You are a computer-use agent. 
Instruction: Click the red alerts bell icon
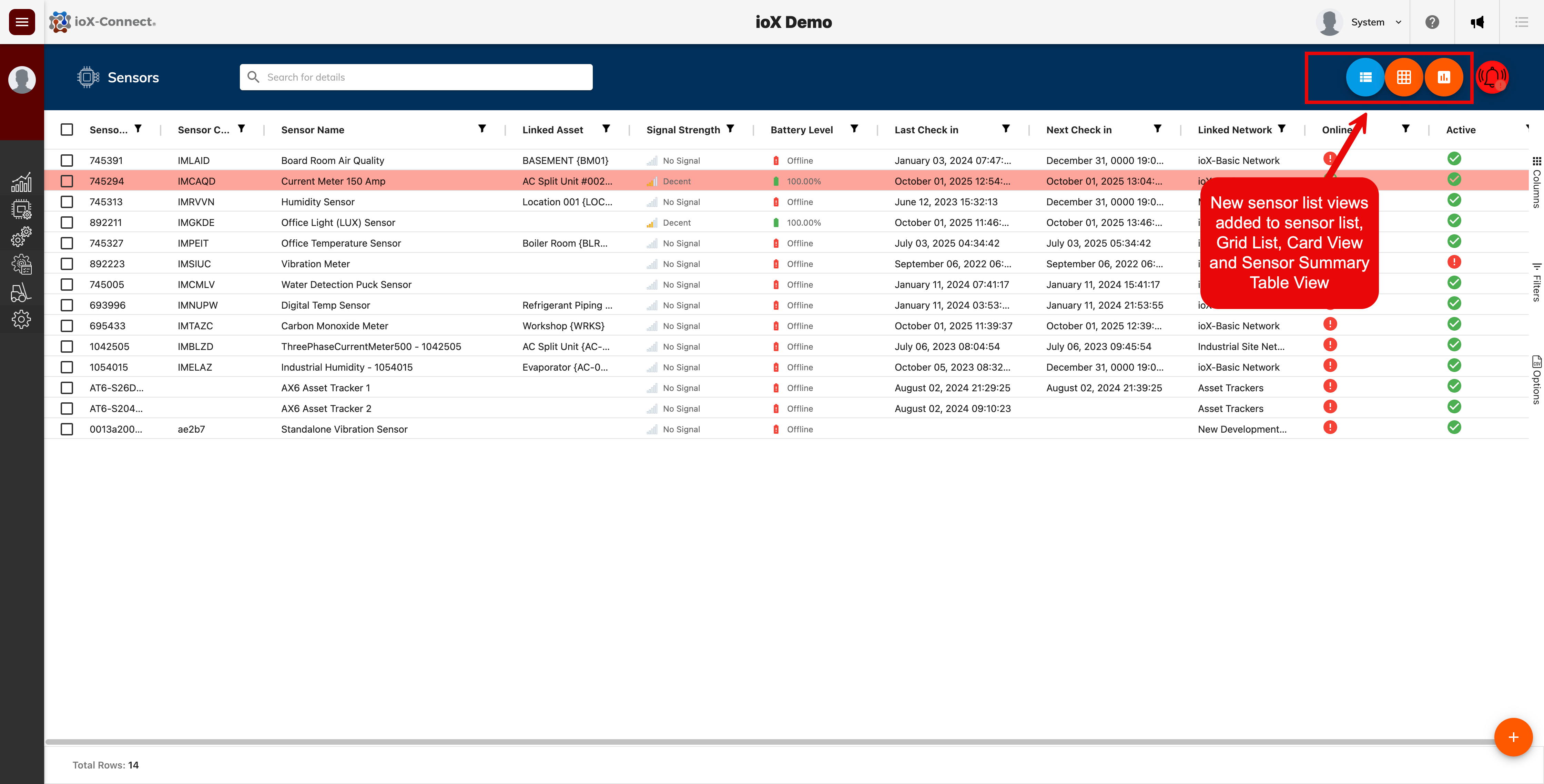coord(1492,77)
